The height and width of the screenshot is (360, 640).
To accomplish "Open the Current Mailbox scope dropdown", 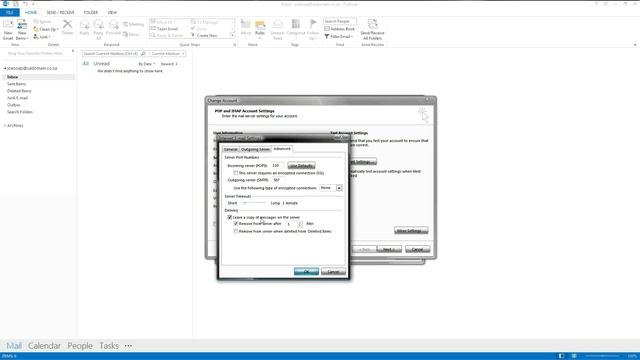I will [168, 53].
